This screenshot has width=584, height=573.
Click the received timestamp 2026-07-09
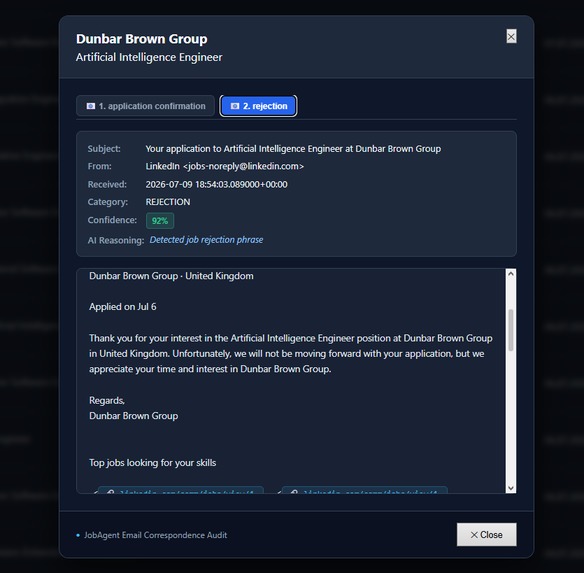point(216,184)
